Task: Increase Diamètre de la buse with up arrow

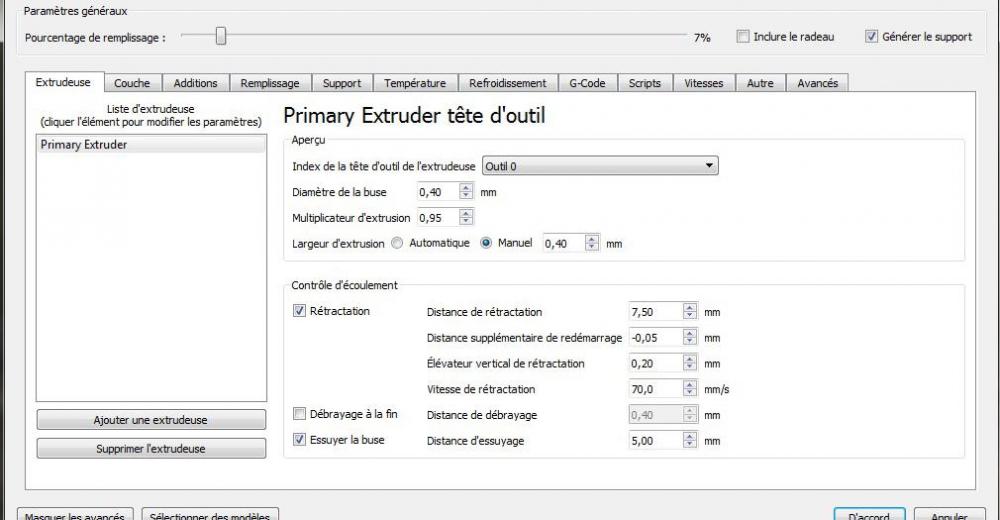Action: click(x=466, y=188)
